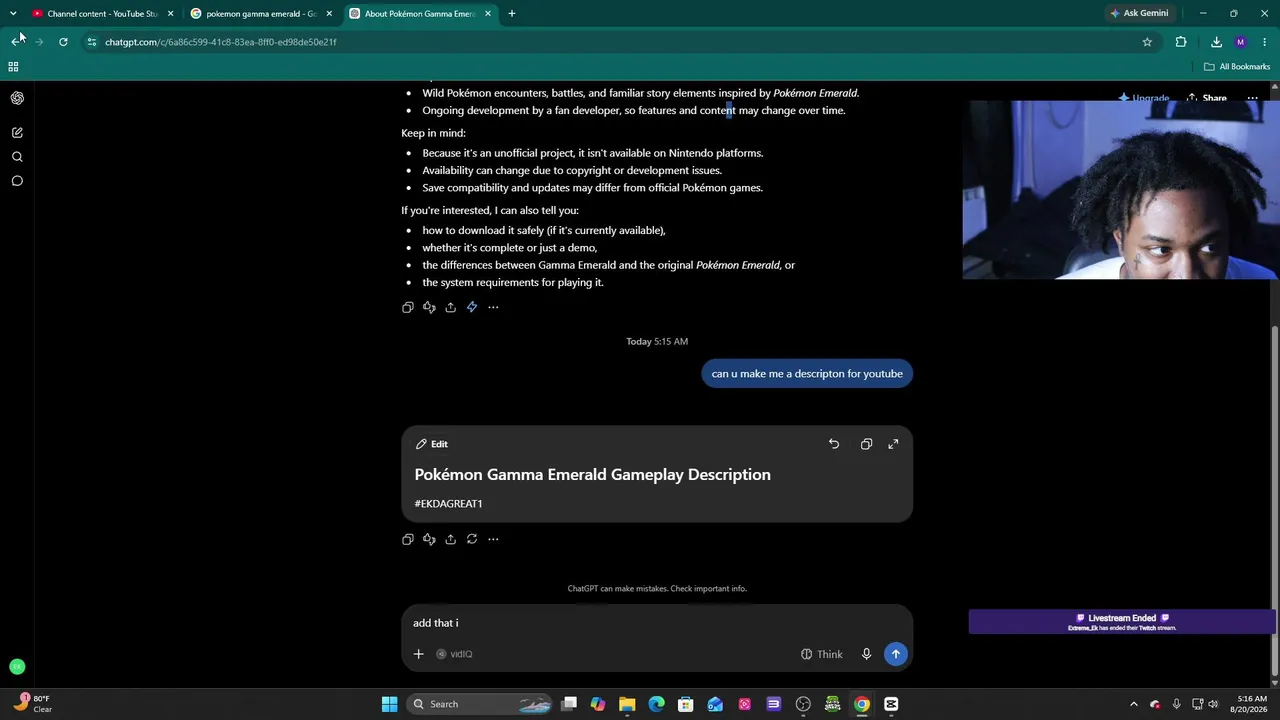Copy the description card contents
1280x720 pixels.
click(x=866, y=444)
